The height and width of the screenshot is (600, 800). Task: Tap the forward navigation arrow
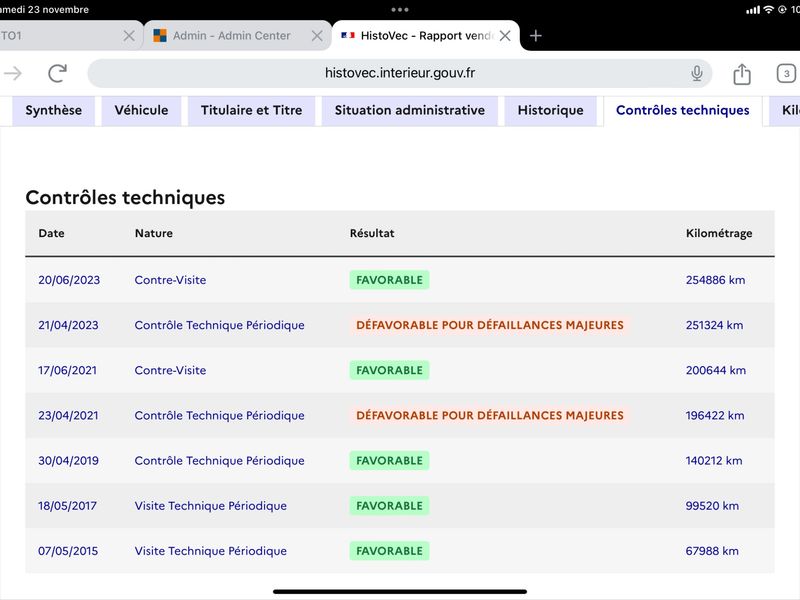tap(13, 73)
